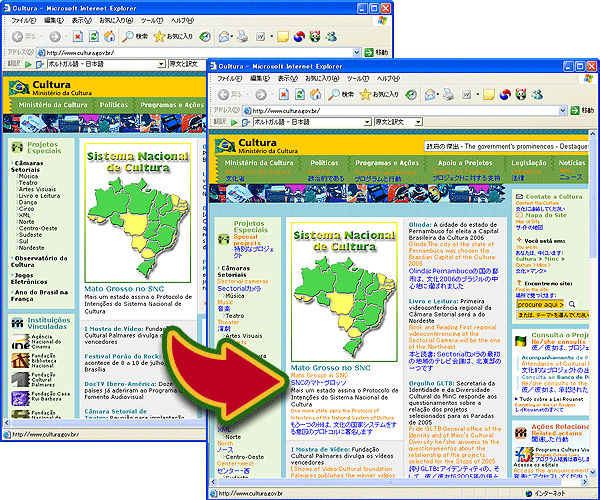Click horizontal scrollbar left arrow in back window

click(x=7, y=423)
